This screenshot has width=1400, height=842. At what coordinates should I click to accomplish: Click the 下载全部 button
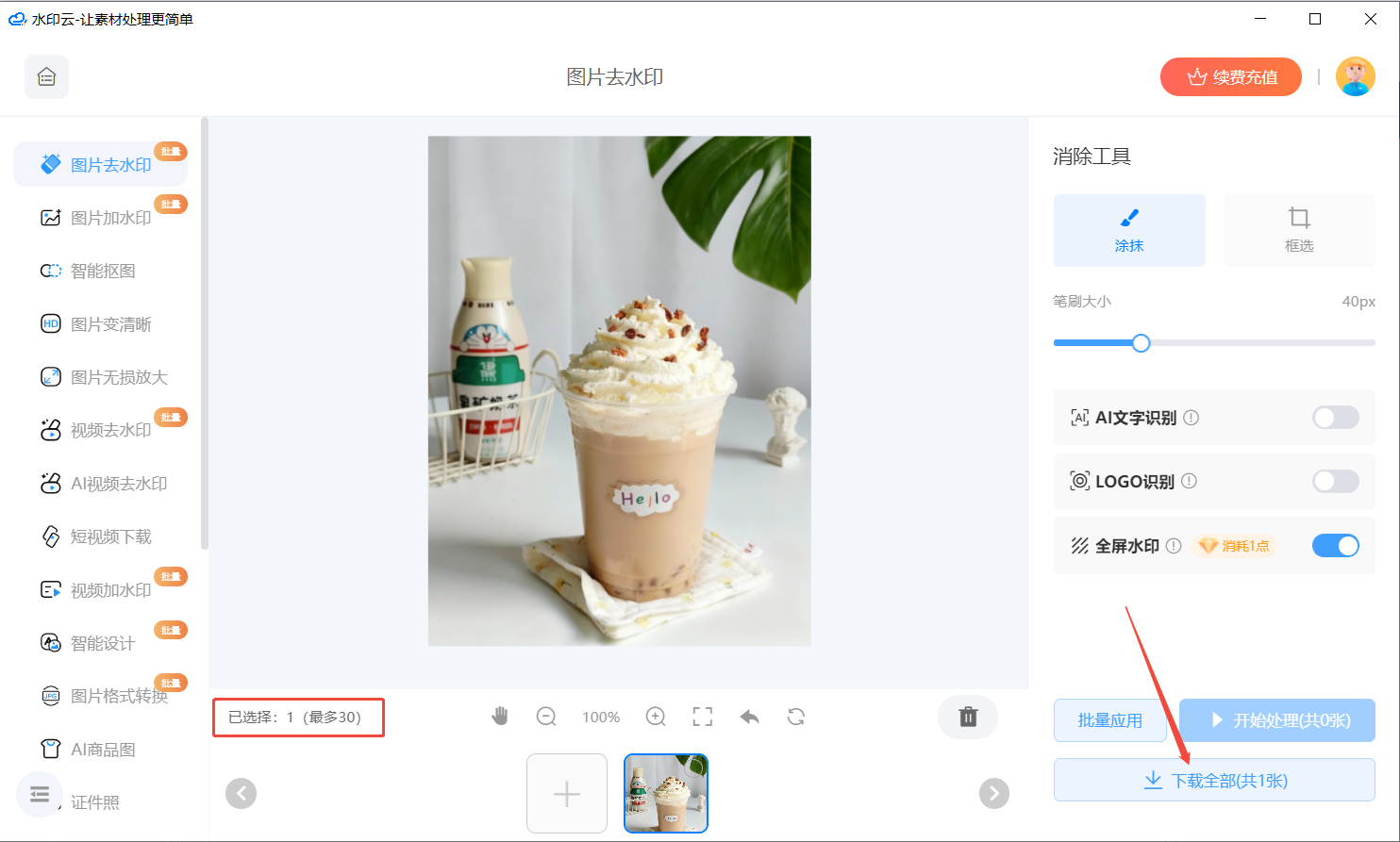(1213, 781)
